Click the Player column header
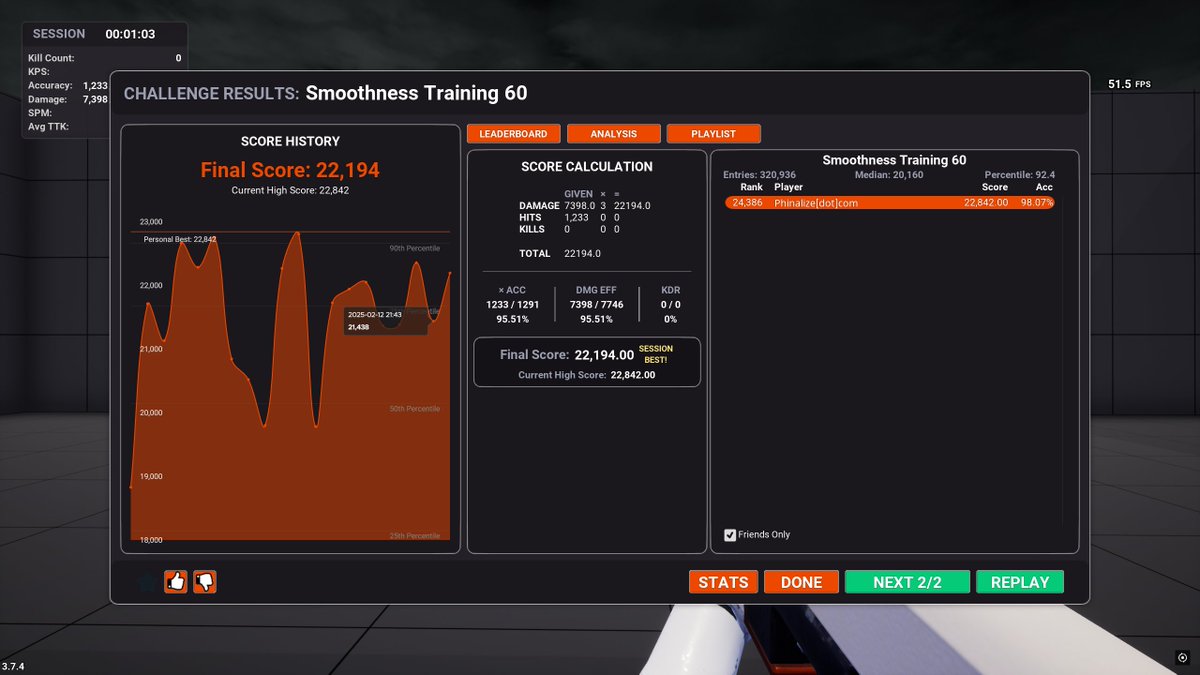Screen dimensions: 1200x675 coord(788,187)
